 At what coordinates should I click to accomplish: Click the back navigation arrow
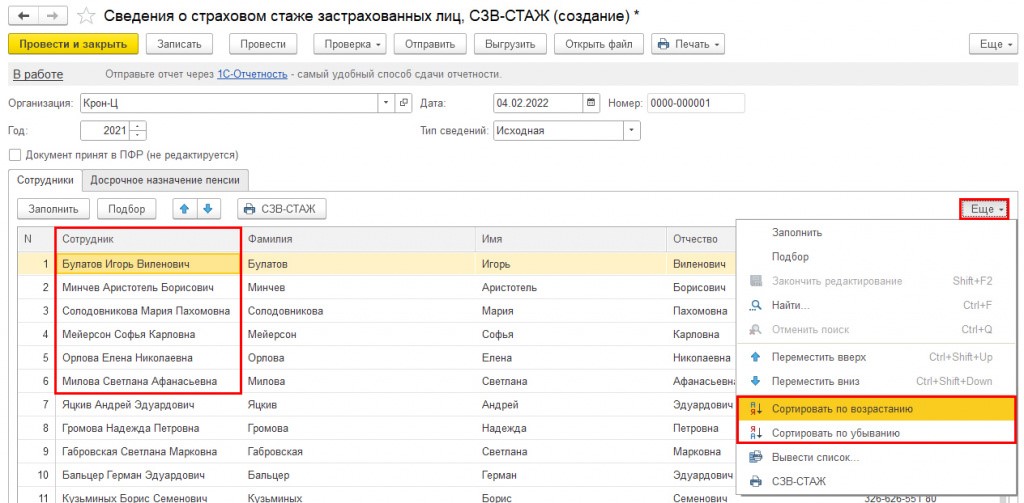(24, 16)
